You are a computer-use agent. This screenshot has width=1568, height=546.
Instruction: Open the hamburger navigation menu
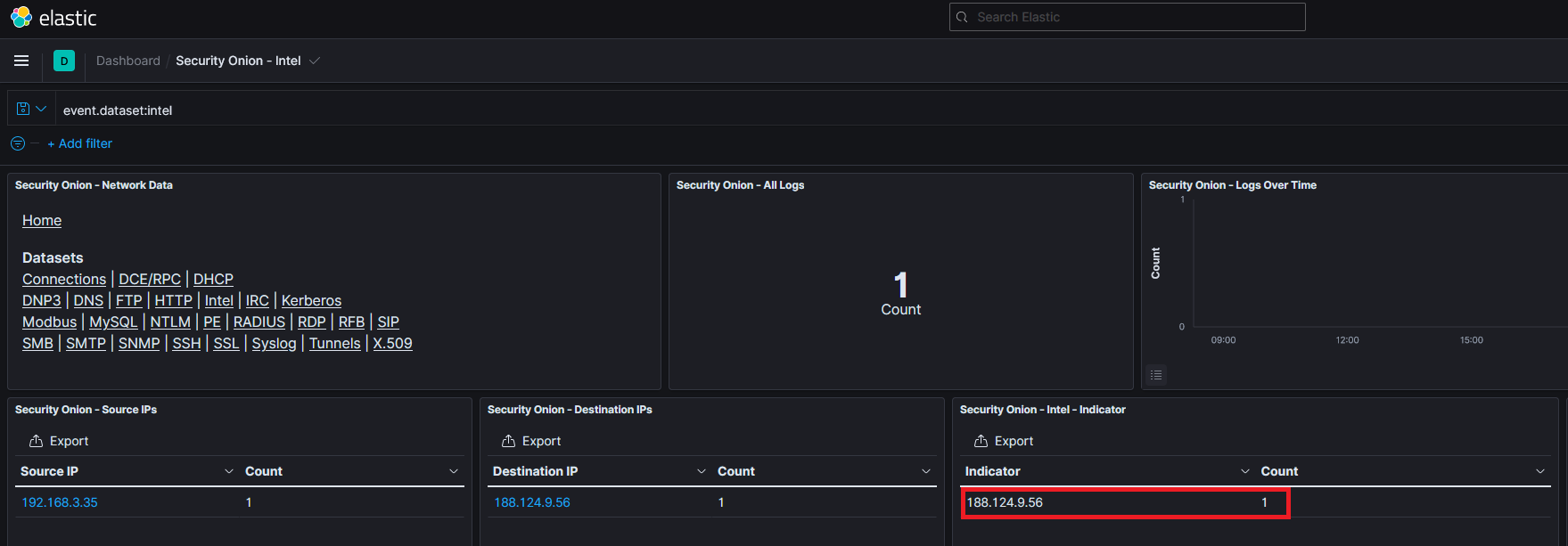tap(21, 61)
